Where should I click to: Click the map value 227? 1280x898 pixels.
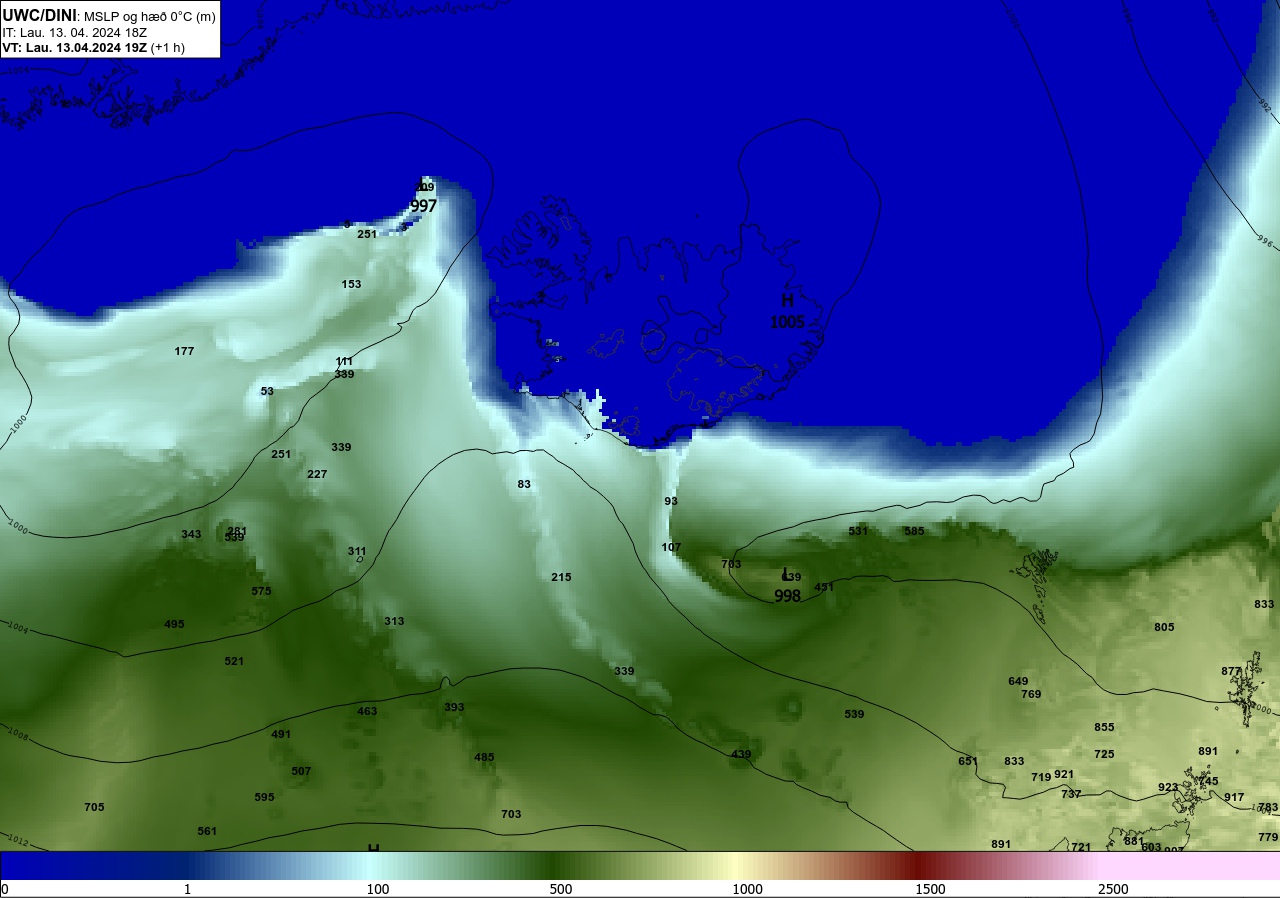(317, 474)
